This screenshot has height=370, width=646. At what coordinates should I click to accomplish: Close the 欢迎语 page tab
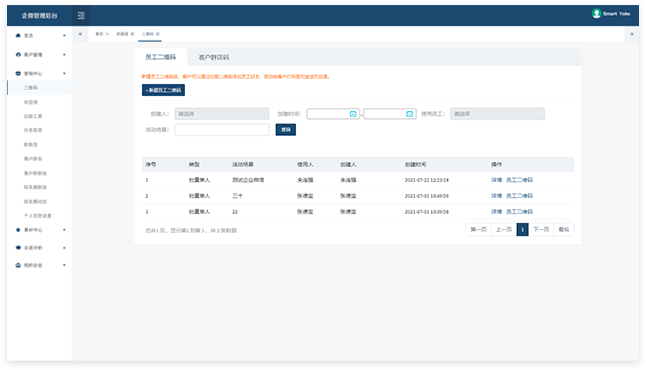click(132, 34)
